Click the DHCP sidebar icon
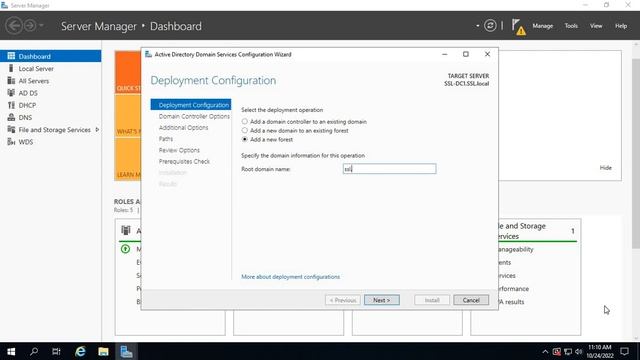The height and width of the screenshot is (360, 640). click(11, 105)
